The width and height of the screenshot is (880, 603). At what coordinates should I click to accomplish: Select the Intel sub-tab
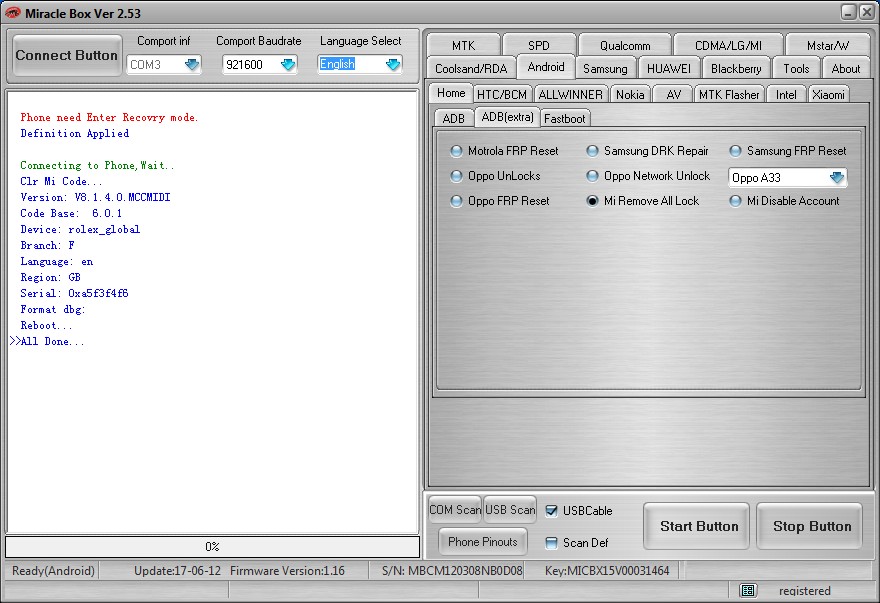(786, 95)
